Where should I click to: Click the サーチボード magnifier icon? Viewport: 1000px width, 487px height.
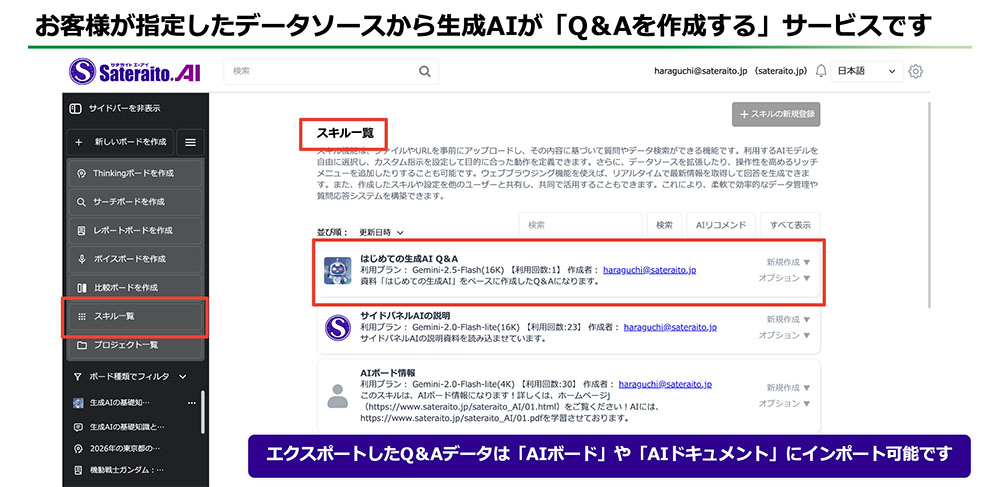tap(81, 202)
